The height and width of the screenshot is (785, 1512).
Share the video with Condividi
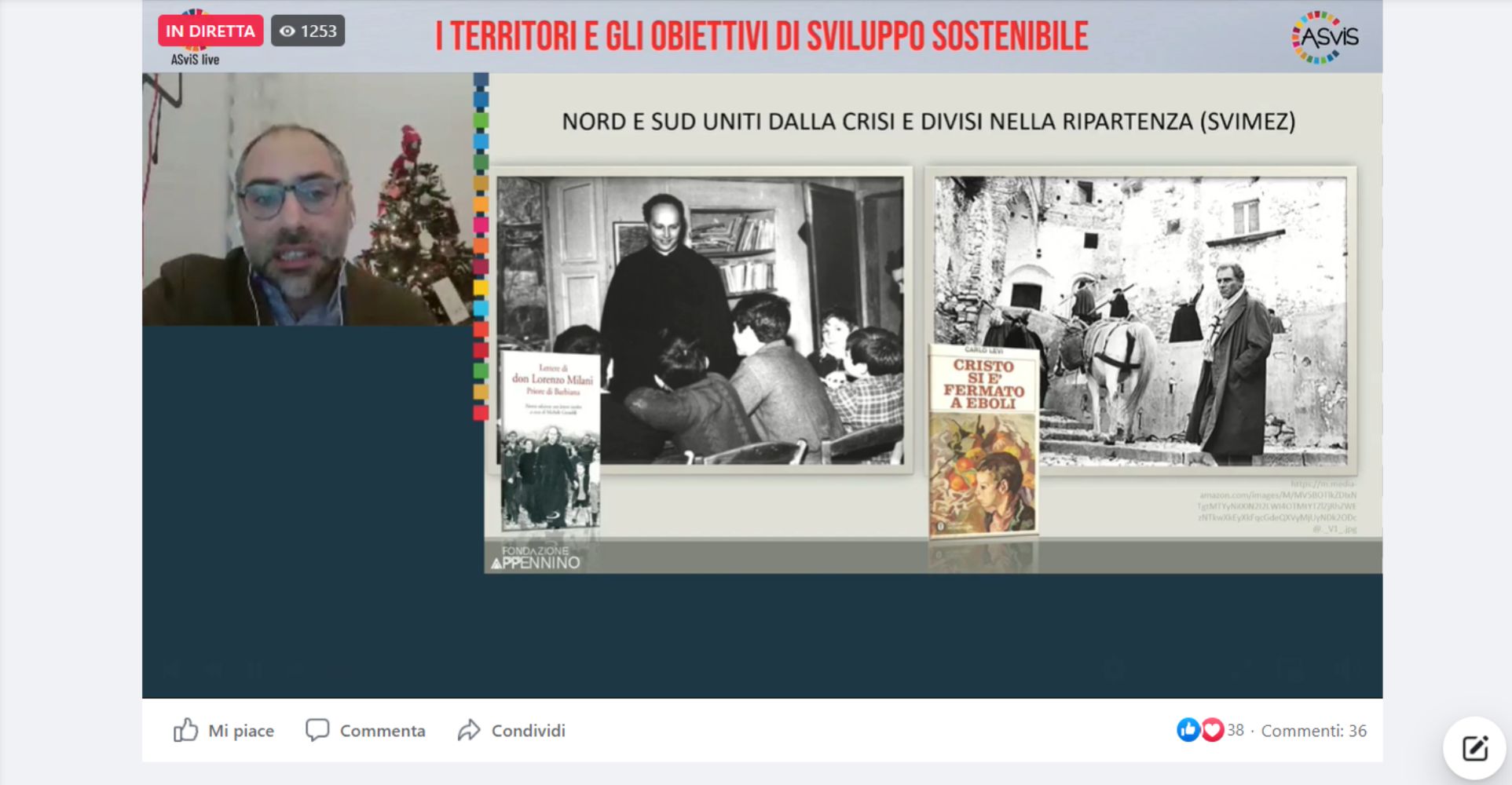click(x=511, y=731)
